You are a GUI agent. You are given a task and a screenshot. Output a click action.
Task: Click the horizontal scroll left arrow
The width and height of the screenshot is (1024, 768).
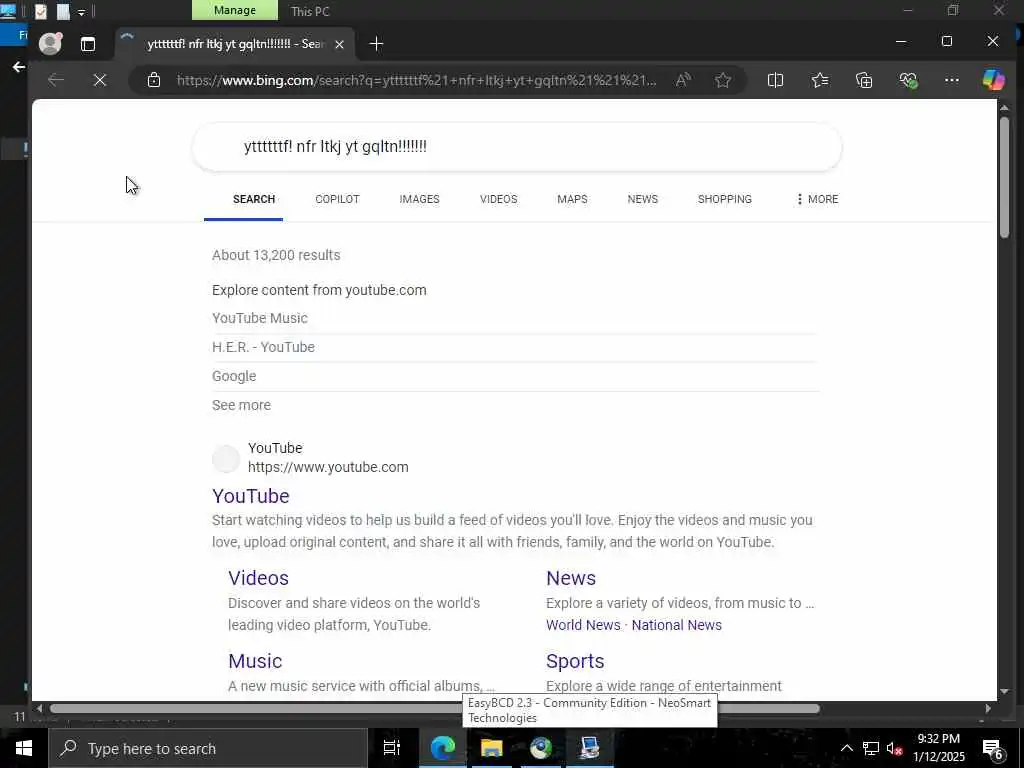39,709
